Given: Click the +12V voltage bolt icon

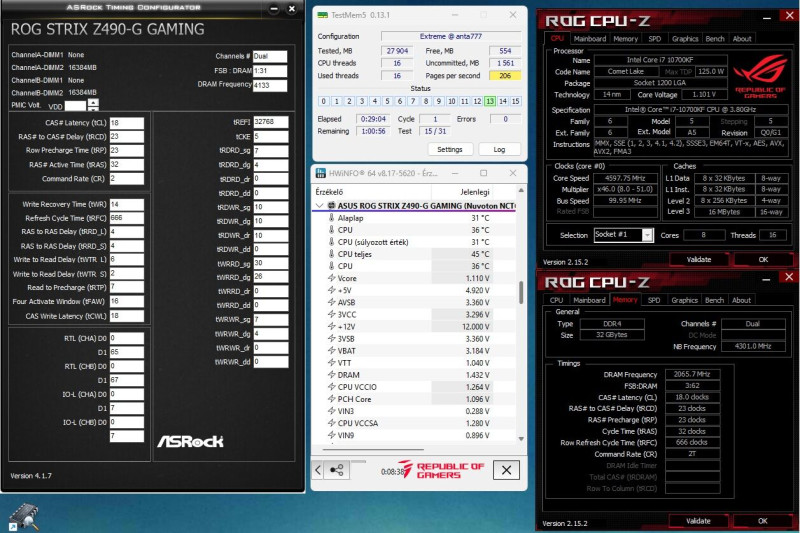Looking at the screenshot, I should [331, 326].
